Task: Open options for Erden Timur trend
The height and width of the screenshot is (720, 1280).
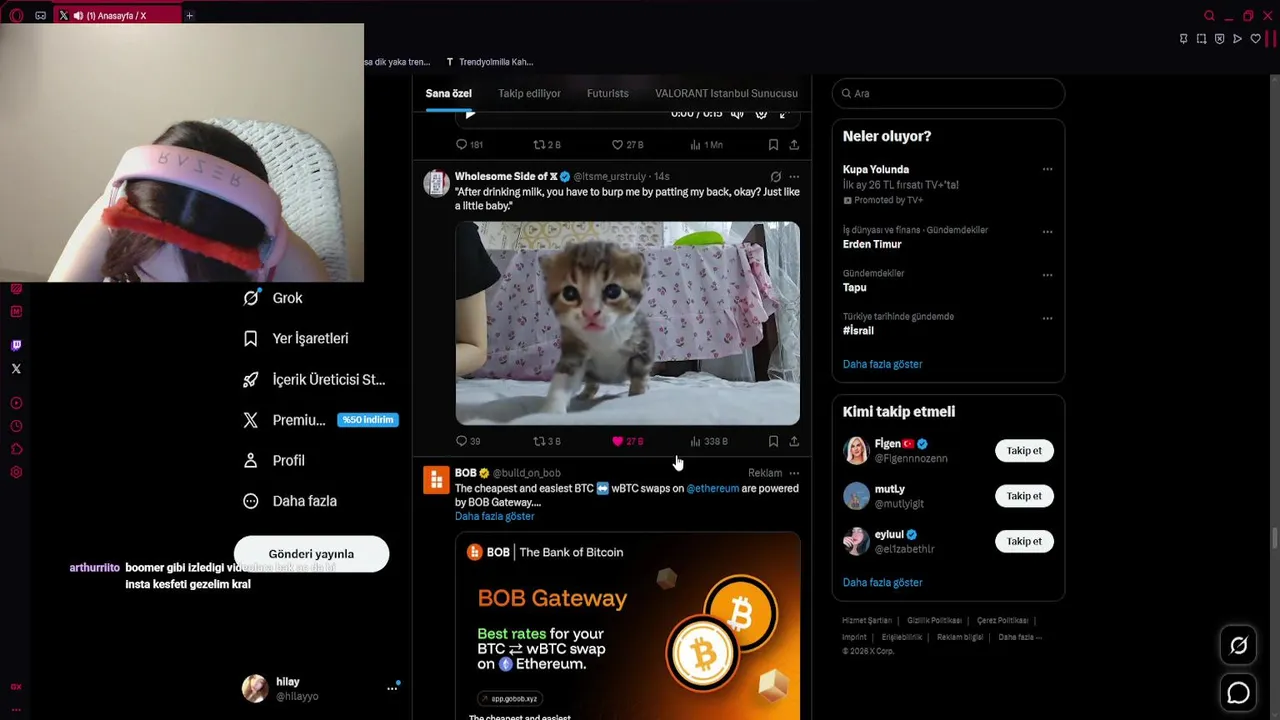Action: coord(1047,231)
